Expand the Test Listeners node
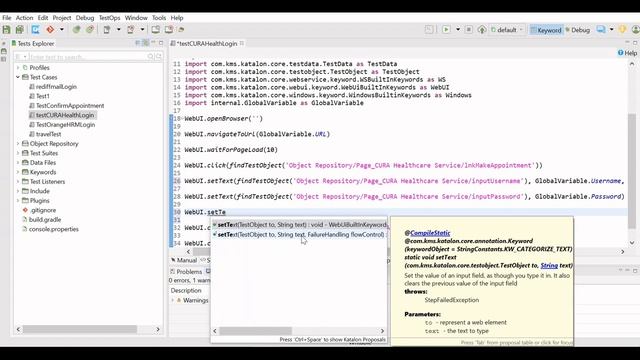Screen dimensions: 640x360 [18, 181]
